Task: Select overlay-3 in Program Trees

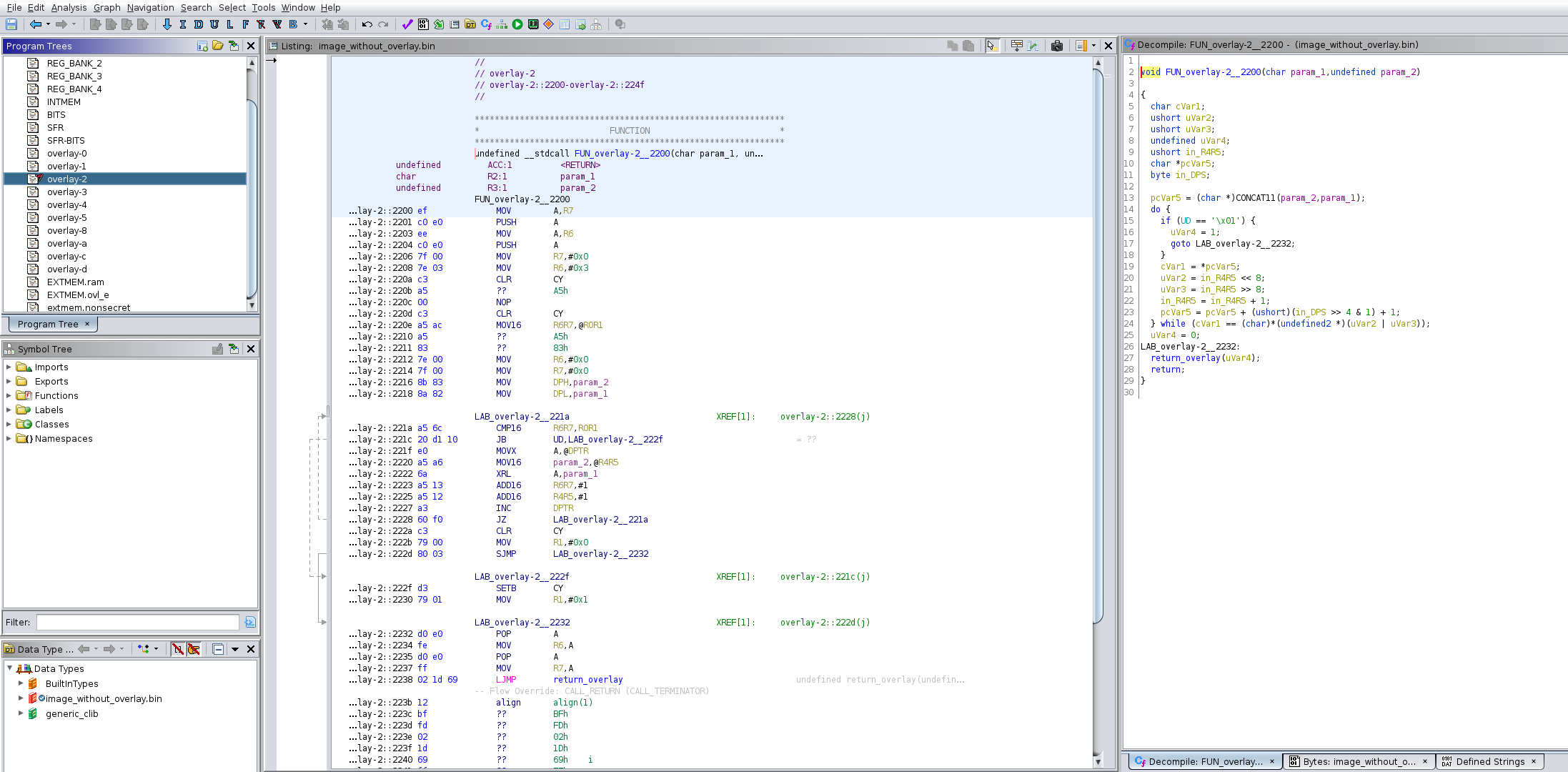Action: (x=66, y=192)
